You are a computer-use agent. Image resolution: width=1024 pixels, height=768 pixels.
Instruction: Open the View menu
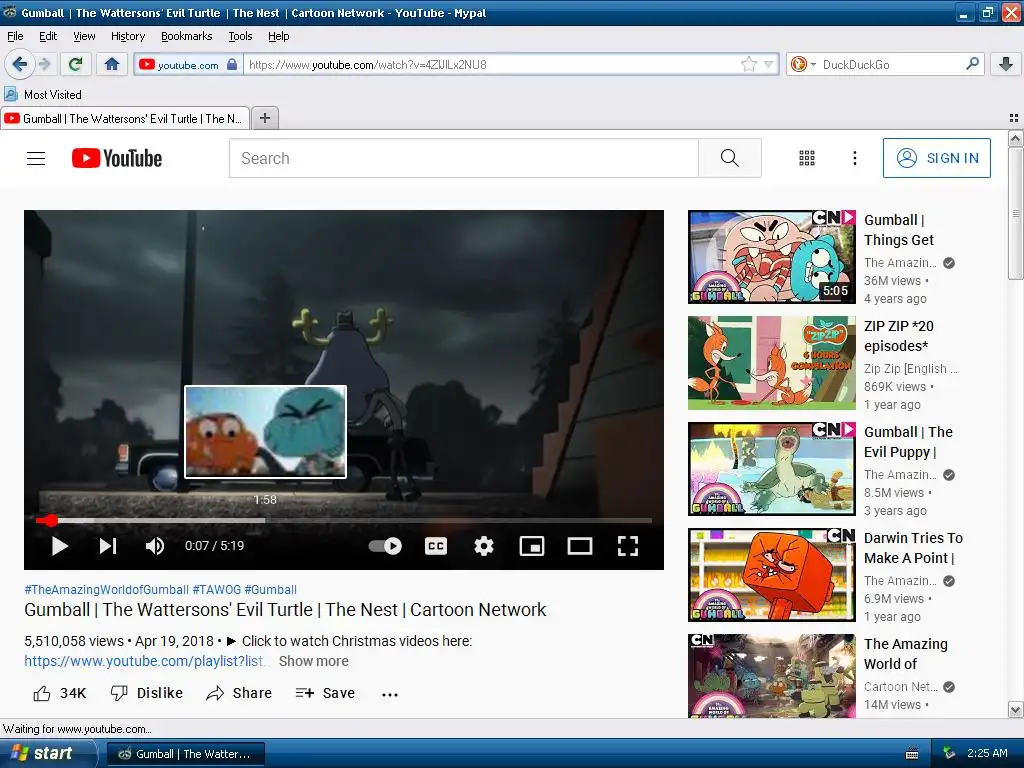point(84,36)
